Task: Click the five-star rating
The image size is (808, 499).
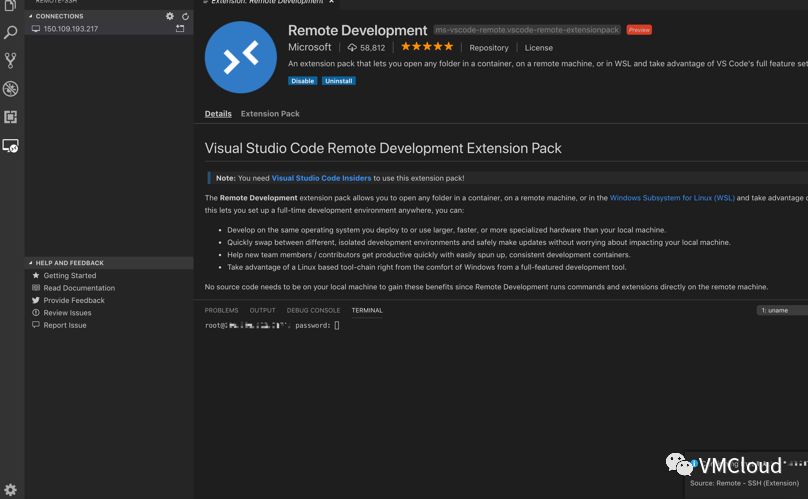Action: pyautogui.click(x=427, y=46)
